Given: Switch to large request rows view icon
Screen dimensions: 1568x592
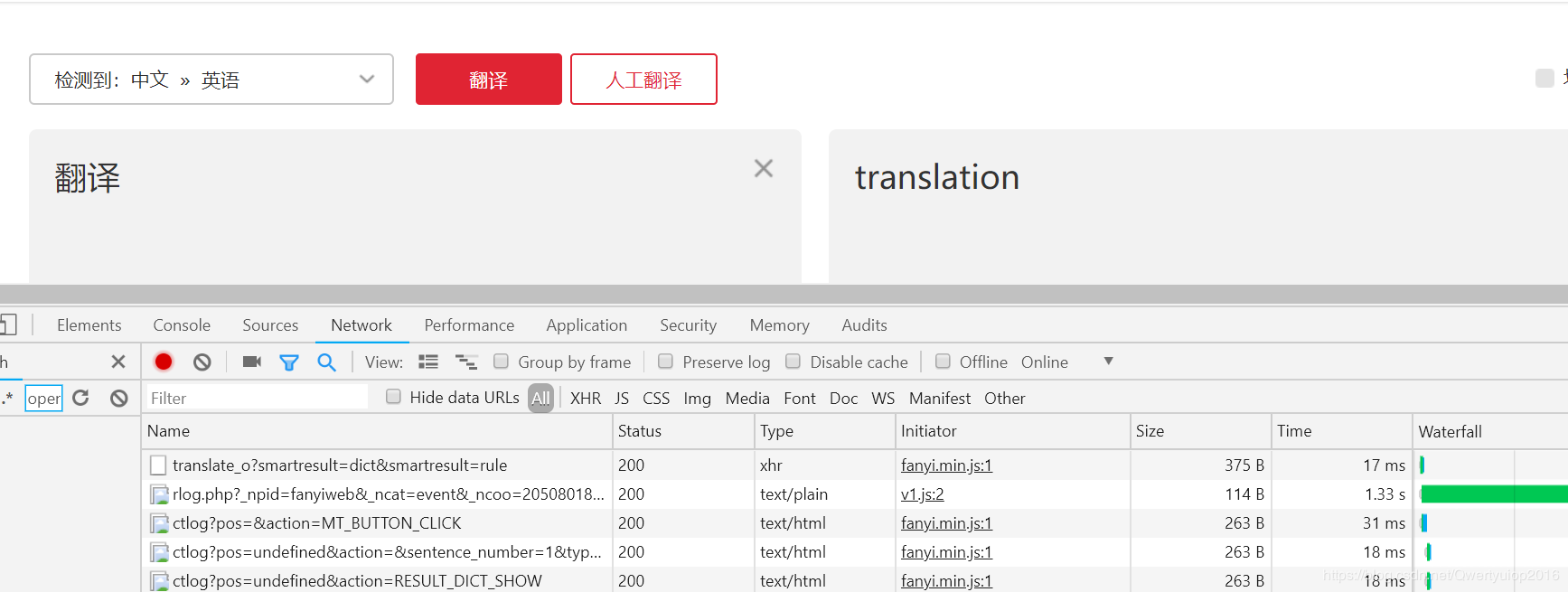Looking at the screenshot, I should point(428,362).
